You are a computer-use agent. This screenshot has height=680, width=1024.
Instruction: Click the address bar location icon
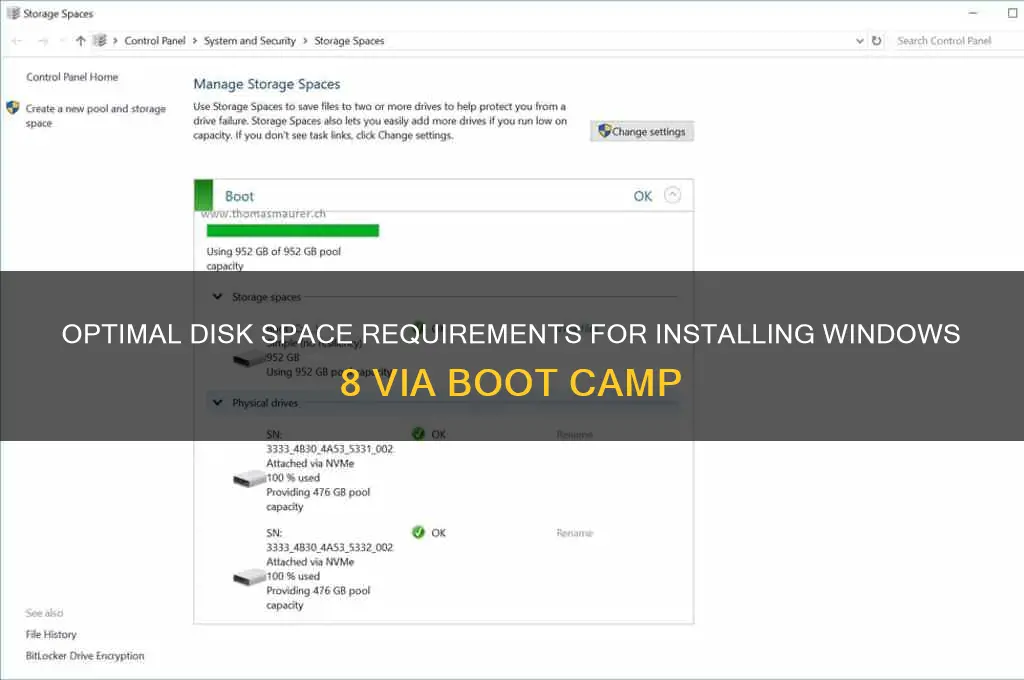[100, 40]
